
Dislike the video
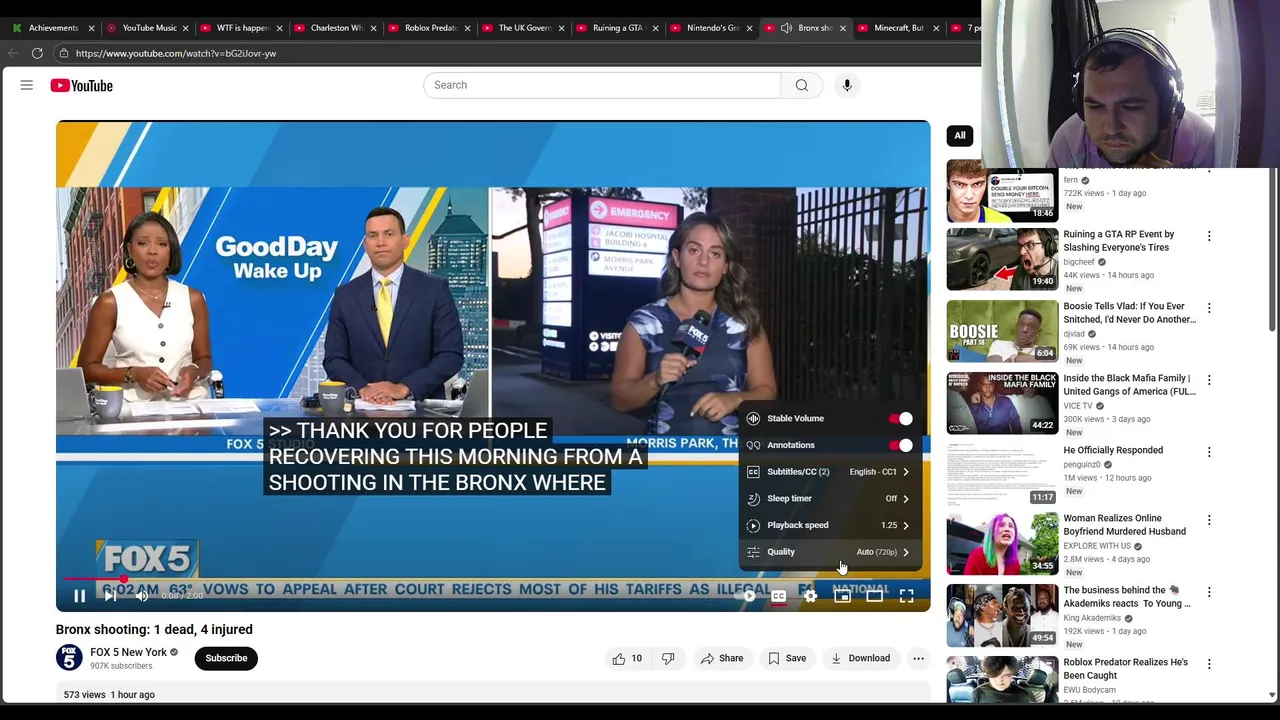click(x=668, y=658)
